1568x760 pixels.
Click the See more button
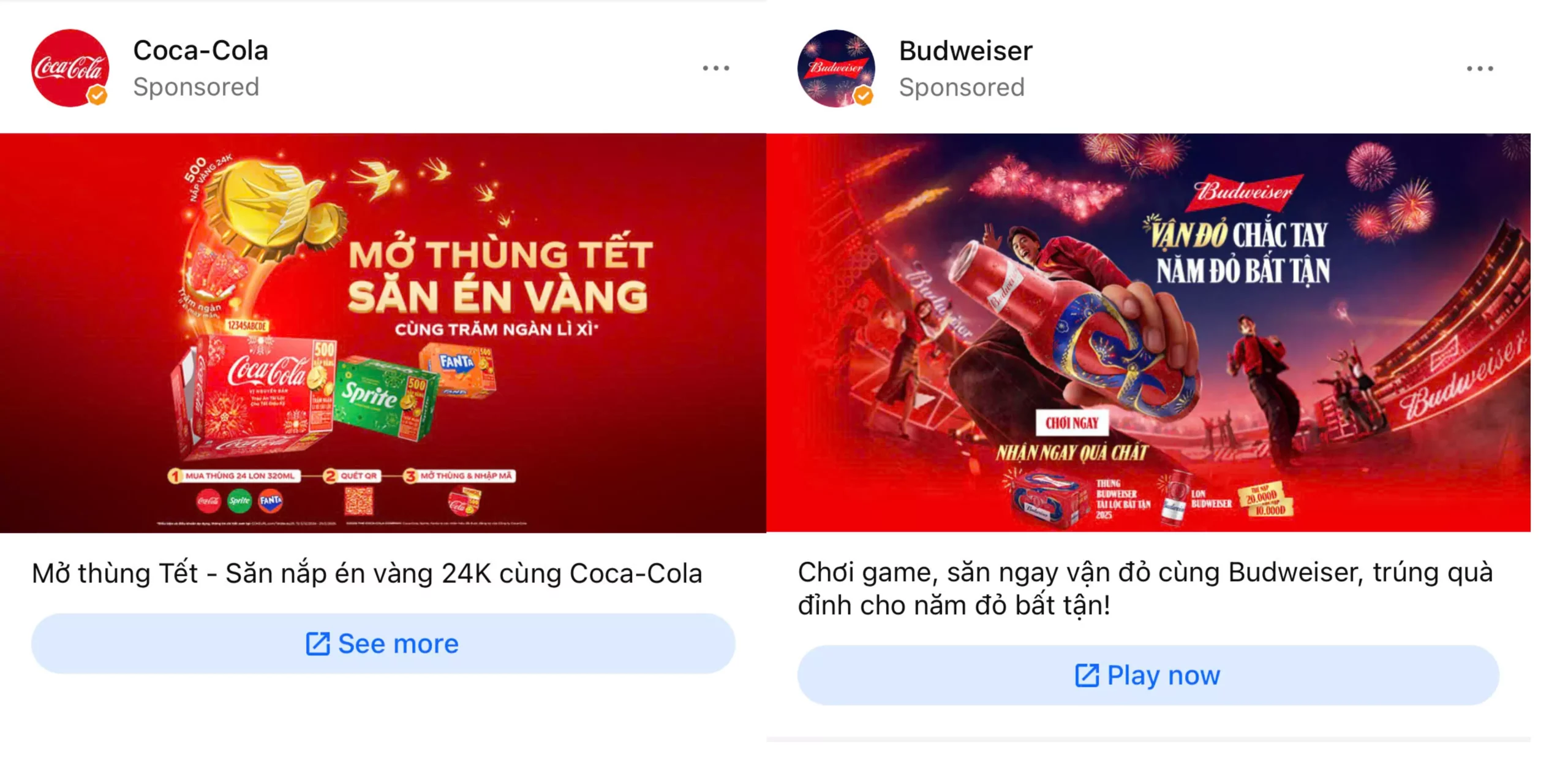pos(383,644)
